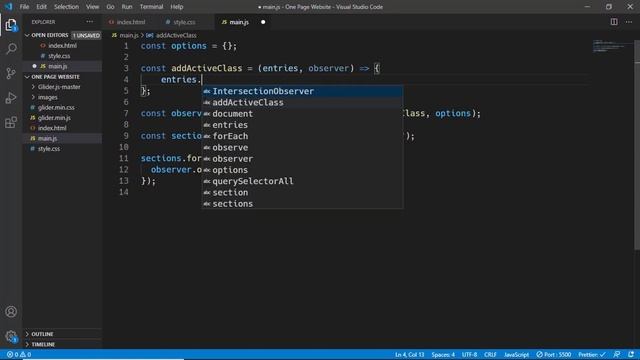Click the errors and warnings status icon
Viewport: 640px width, 360px height.
19,354
